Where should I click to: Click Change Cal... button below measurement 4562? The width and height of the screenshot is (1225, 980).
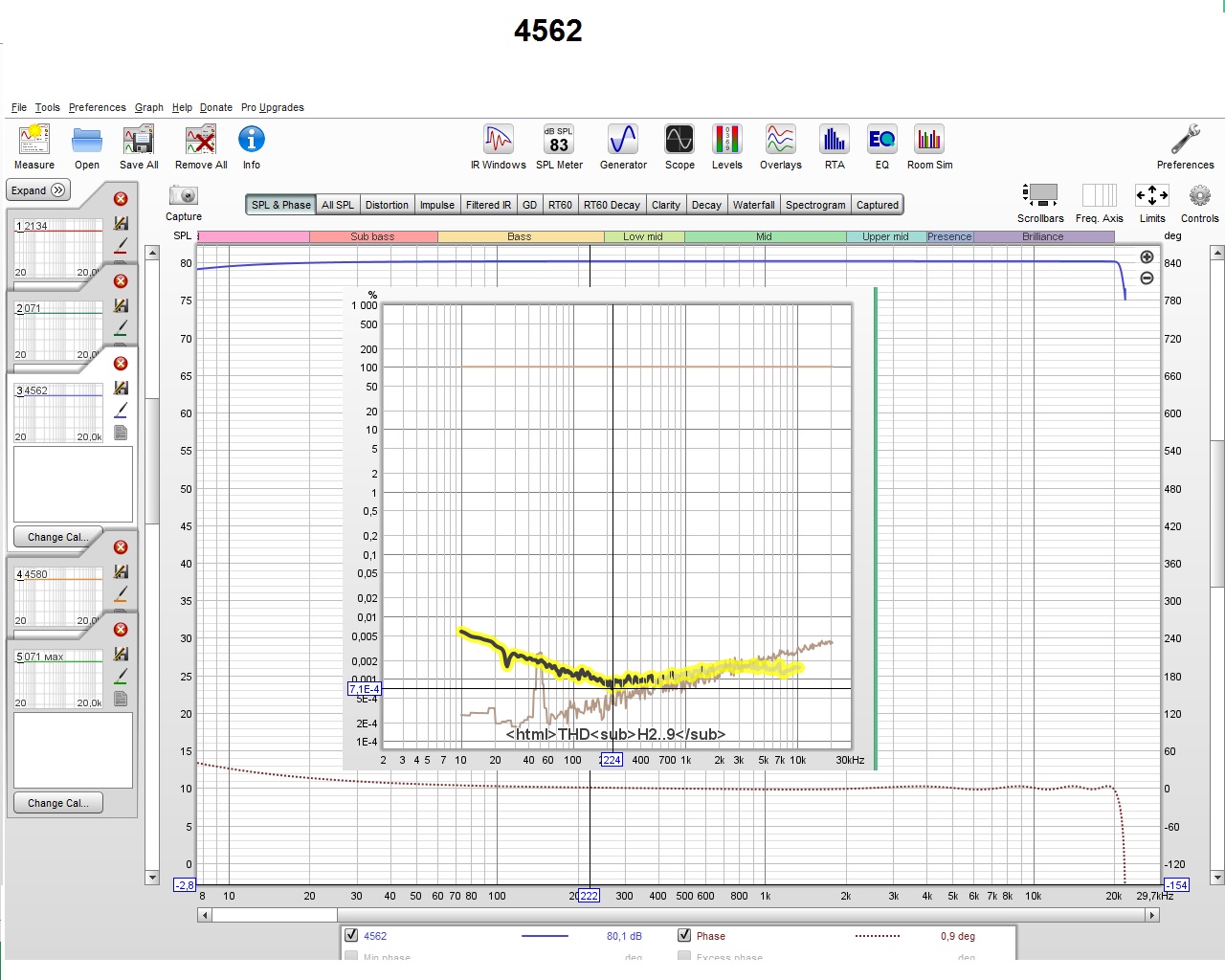click(x=58, y=537)
